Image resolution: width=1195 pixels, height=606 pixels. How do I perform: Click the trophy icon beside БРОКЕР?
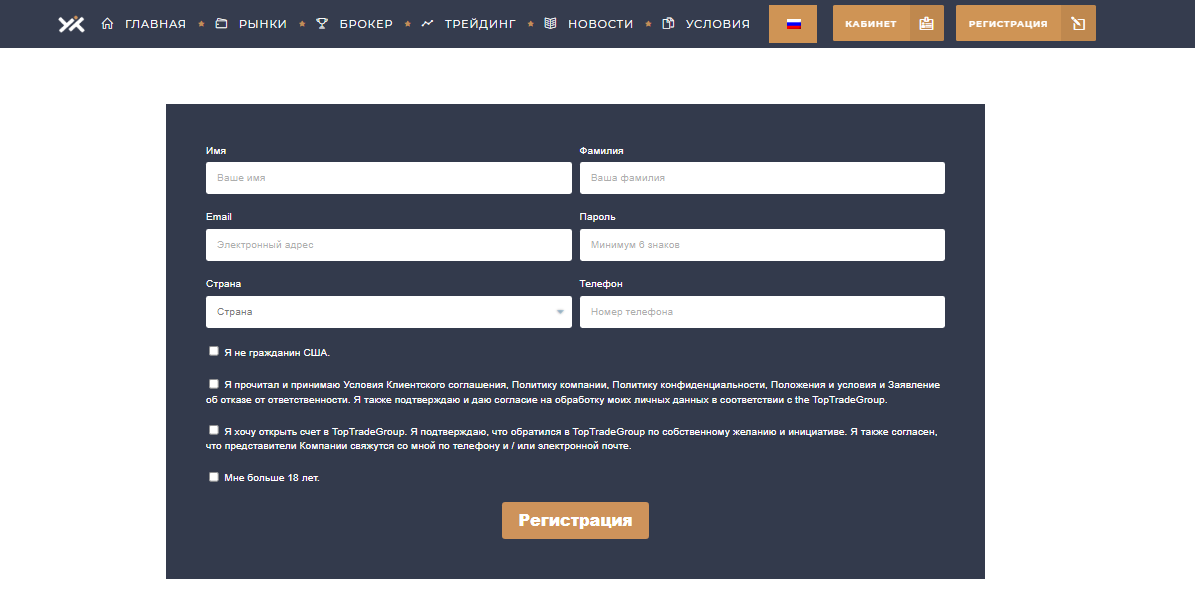(322, 24)
